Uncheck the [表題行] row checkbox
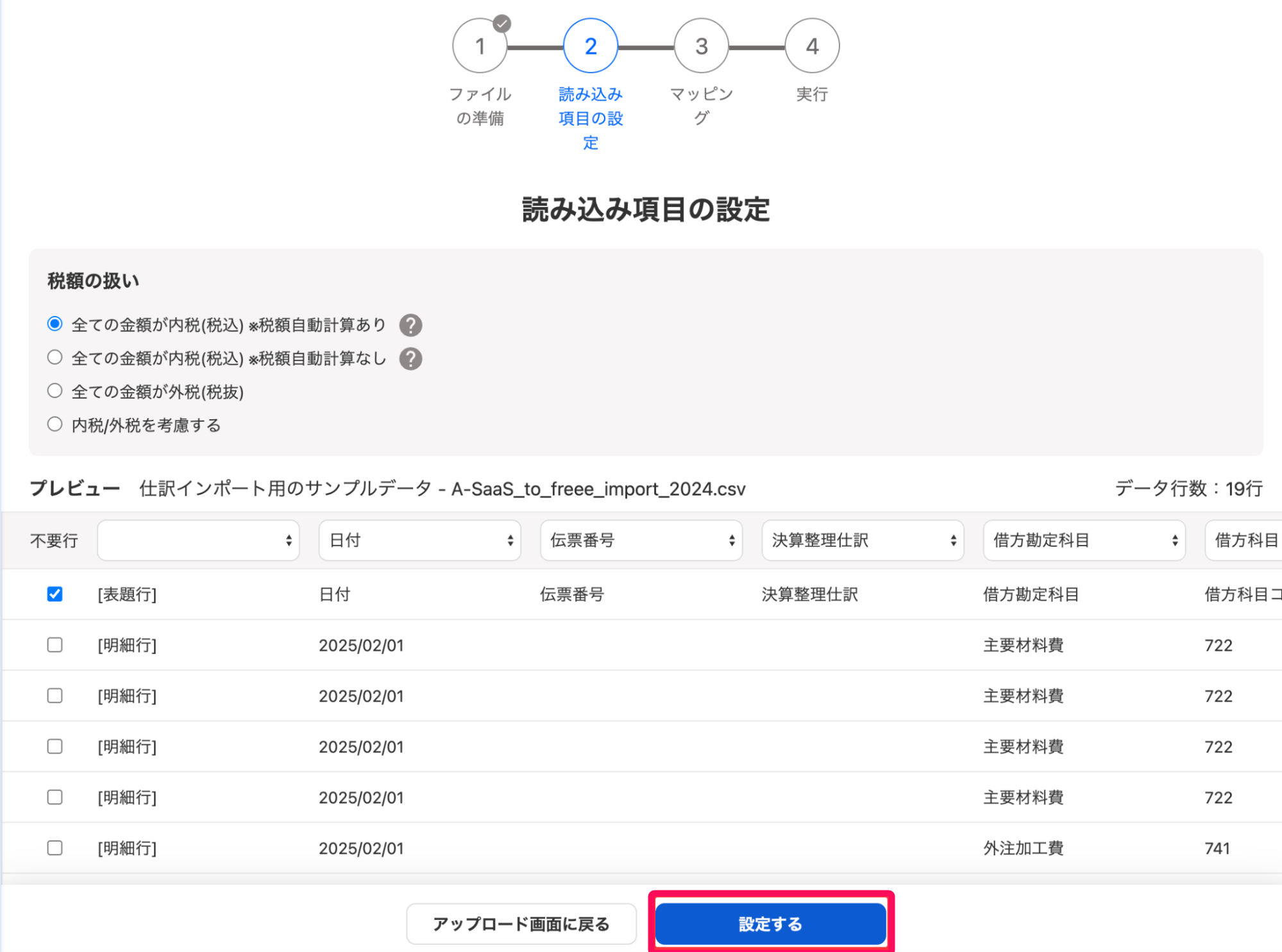The width and height of the screenshot is (1282, 952). [55, 594]
